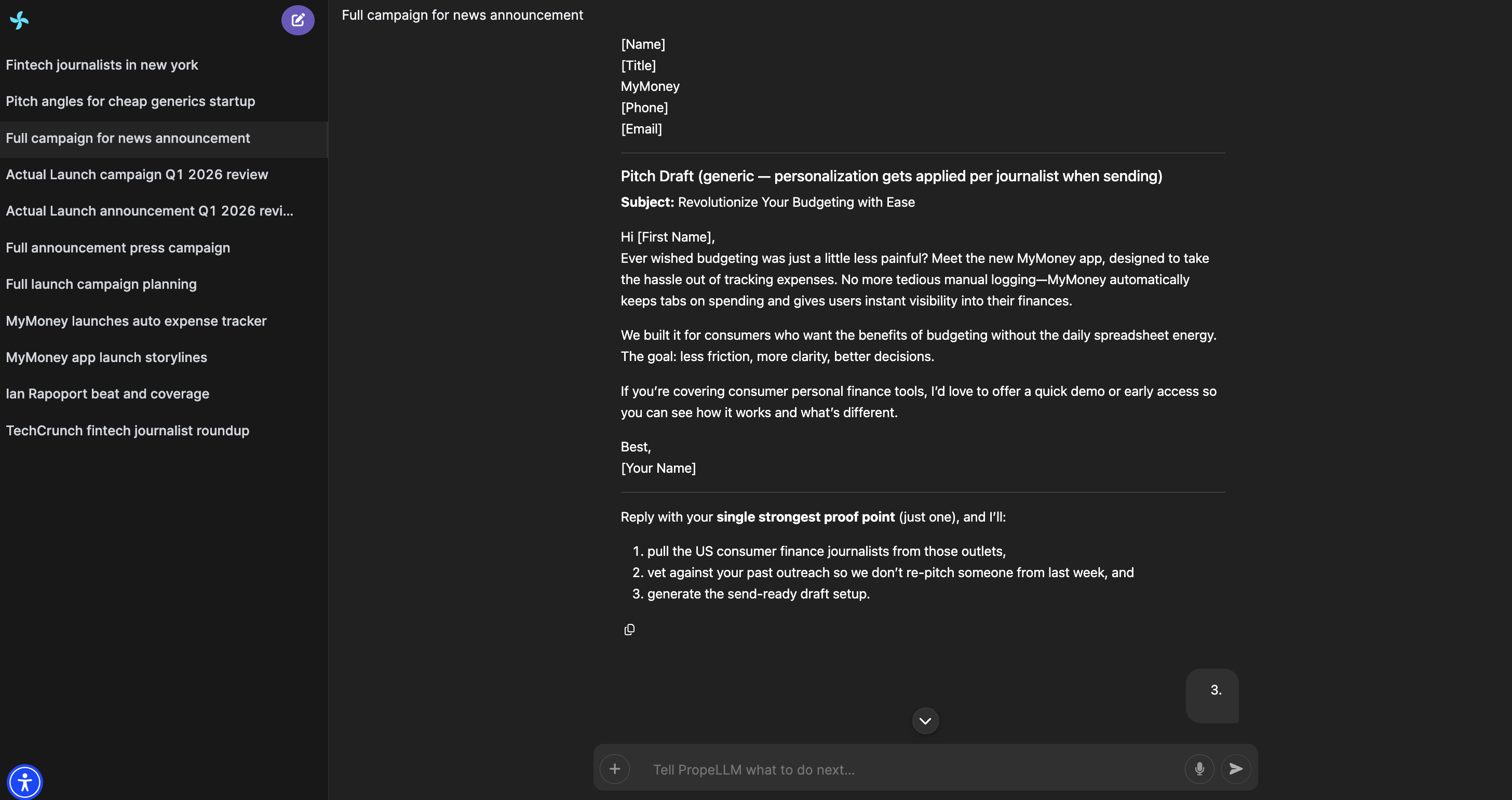Image resolution: width=1512 pixels, height=800 pixels.
Task: Open 'Pitch angles for cheap generics startup'
Action: [x=130, y=101]
